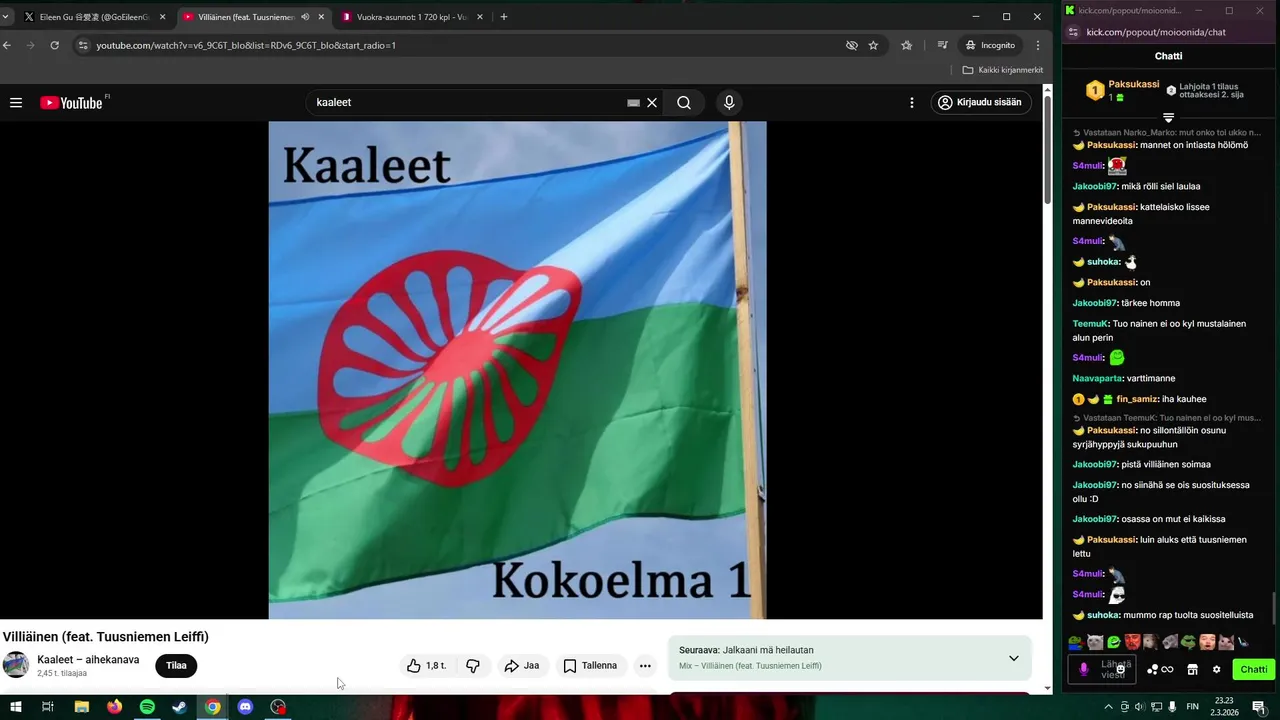Click the YouTube search magnifier button
The width and height of the screenshot is (1280, 720).
click(684, 102)
